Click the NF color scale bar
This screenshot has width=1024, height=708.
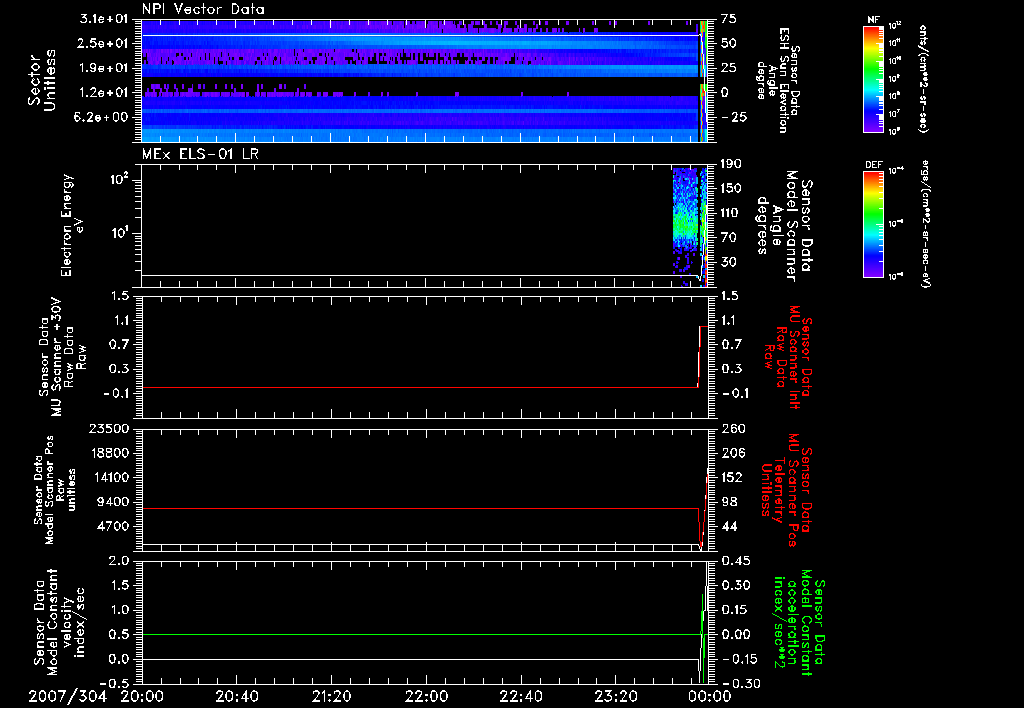(x=873, y=78)
